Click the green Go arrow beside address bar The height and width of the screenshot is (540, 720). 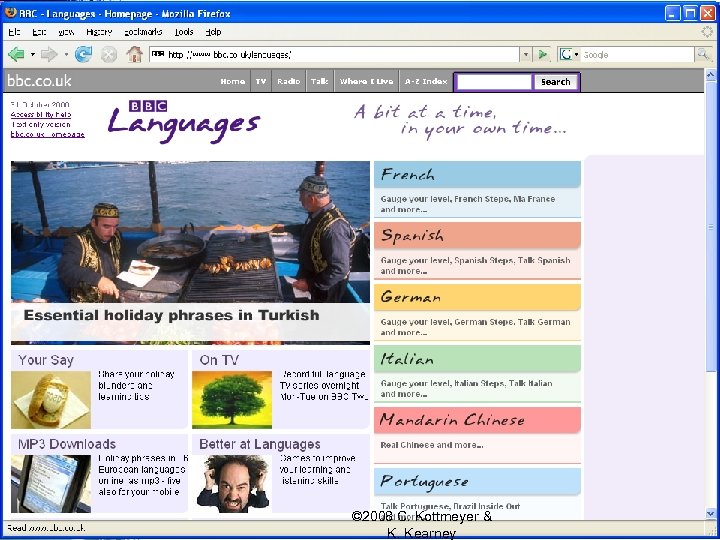tap(543, 54)
